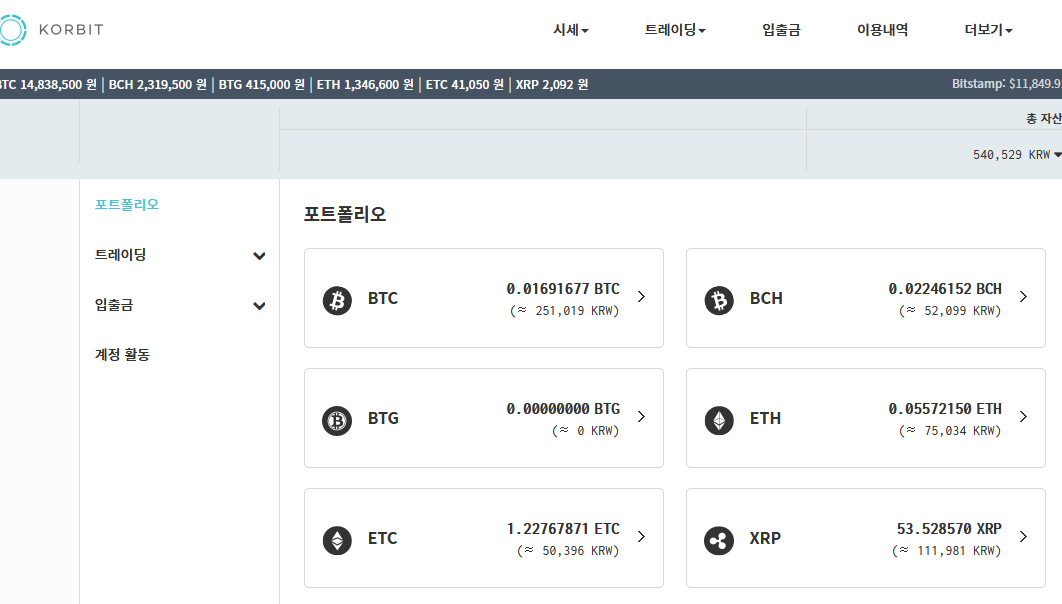1062x604 pixels.
Task: Click the Bitstamp price in ticker
Action: click(x=1006, y=84)
